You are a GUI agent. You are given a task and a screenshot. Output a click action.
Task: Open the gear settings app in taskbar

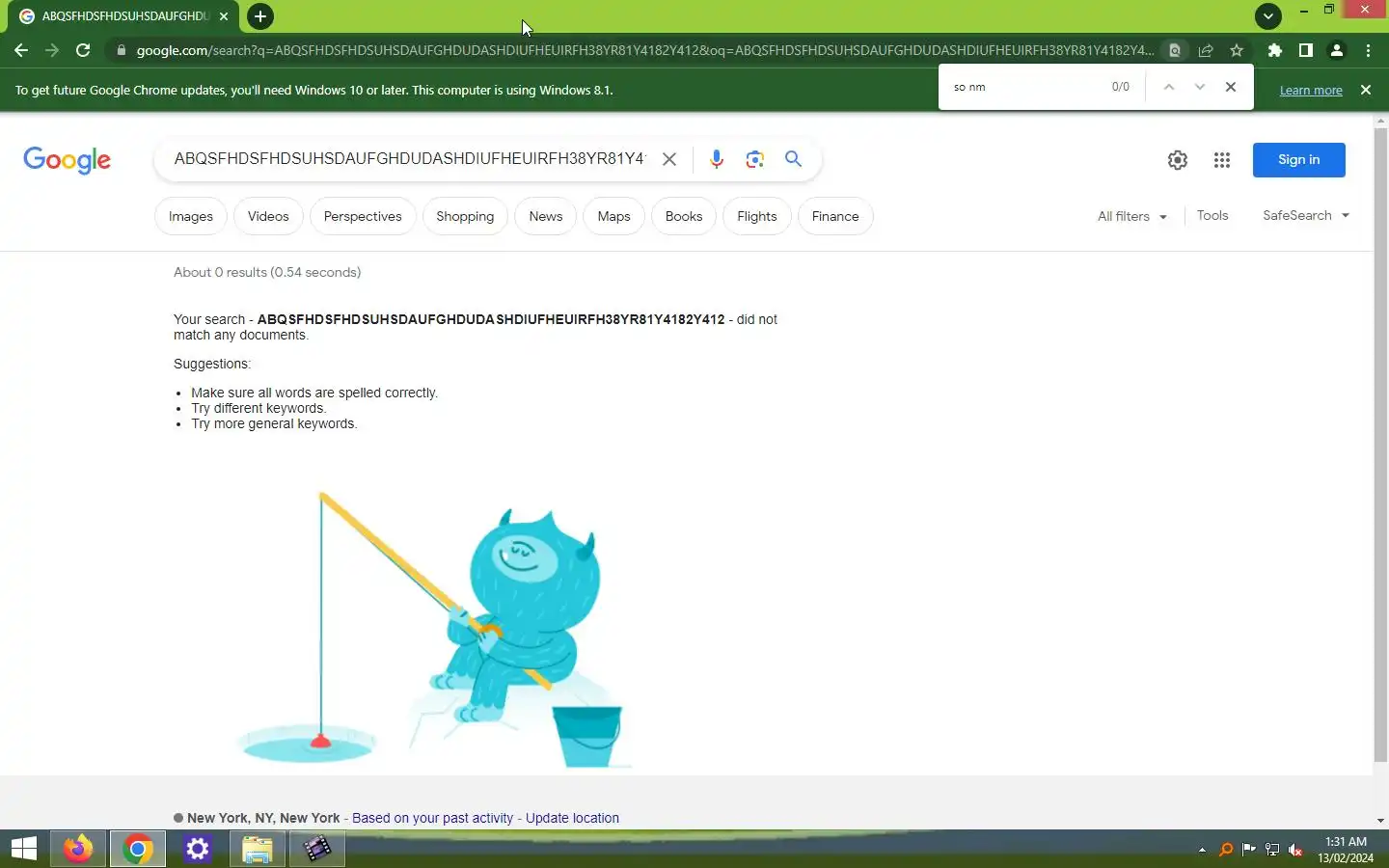coord(198,849)
